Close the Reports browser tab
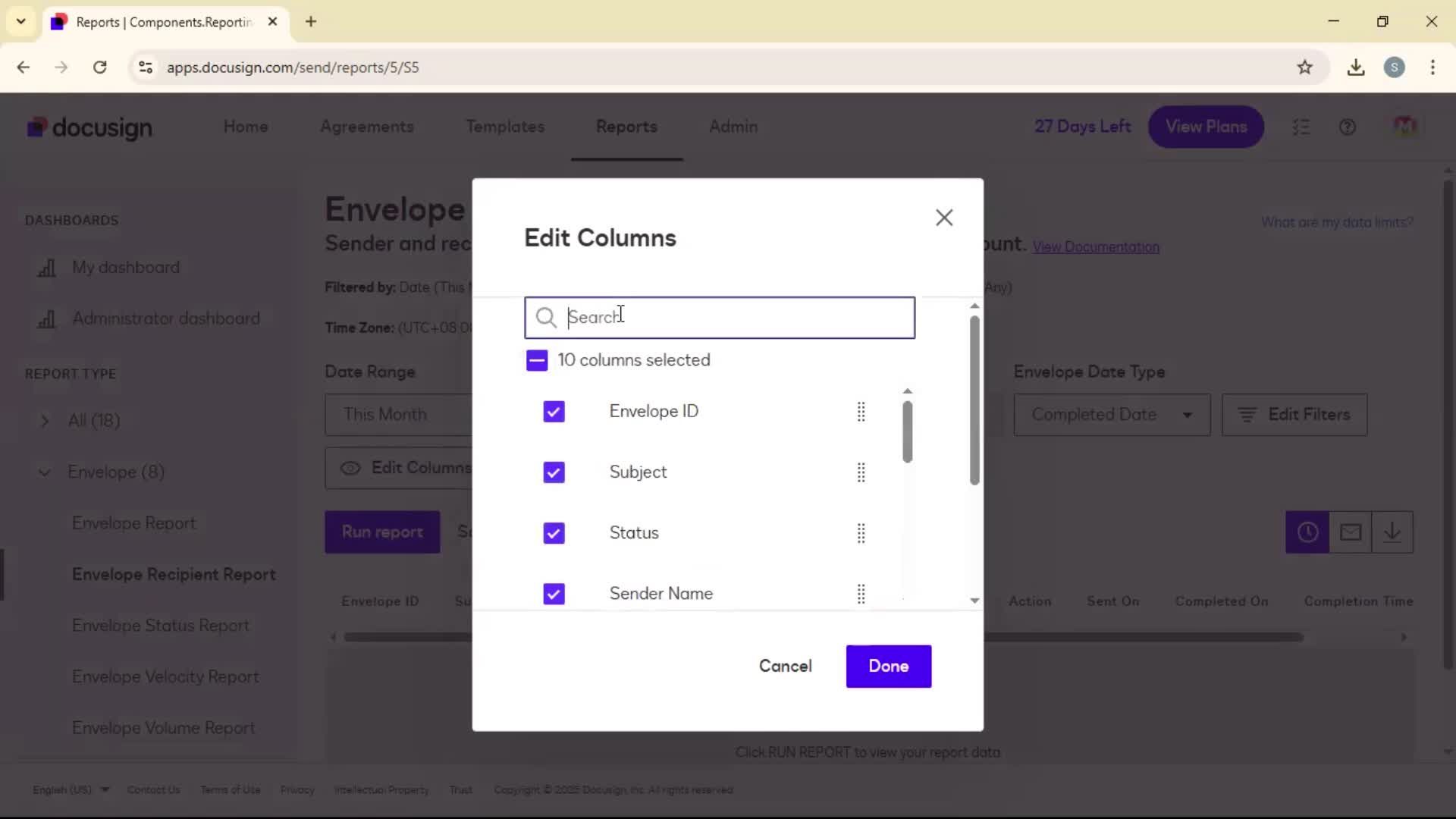Image resolution: width=1456 pixels, height=819 pixels. tap(272, 21)
